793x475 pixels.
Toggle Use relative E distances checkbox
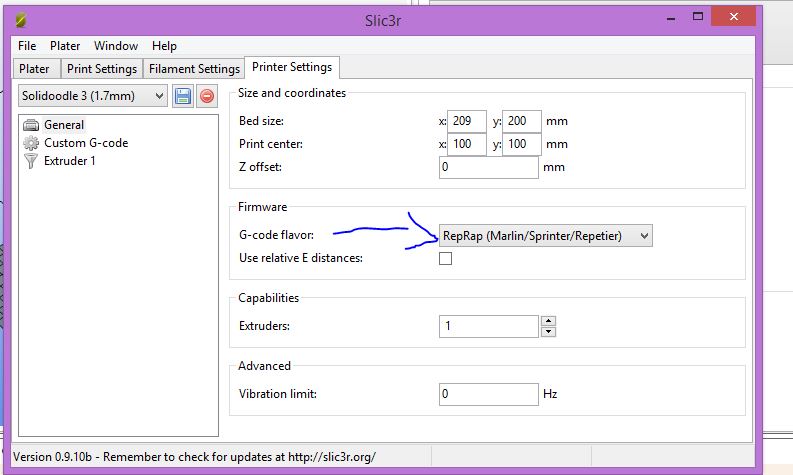pos(446,258)
